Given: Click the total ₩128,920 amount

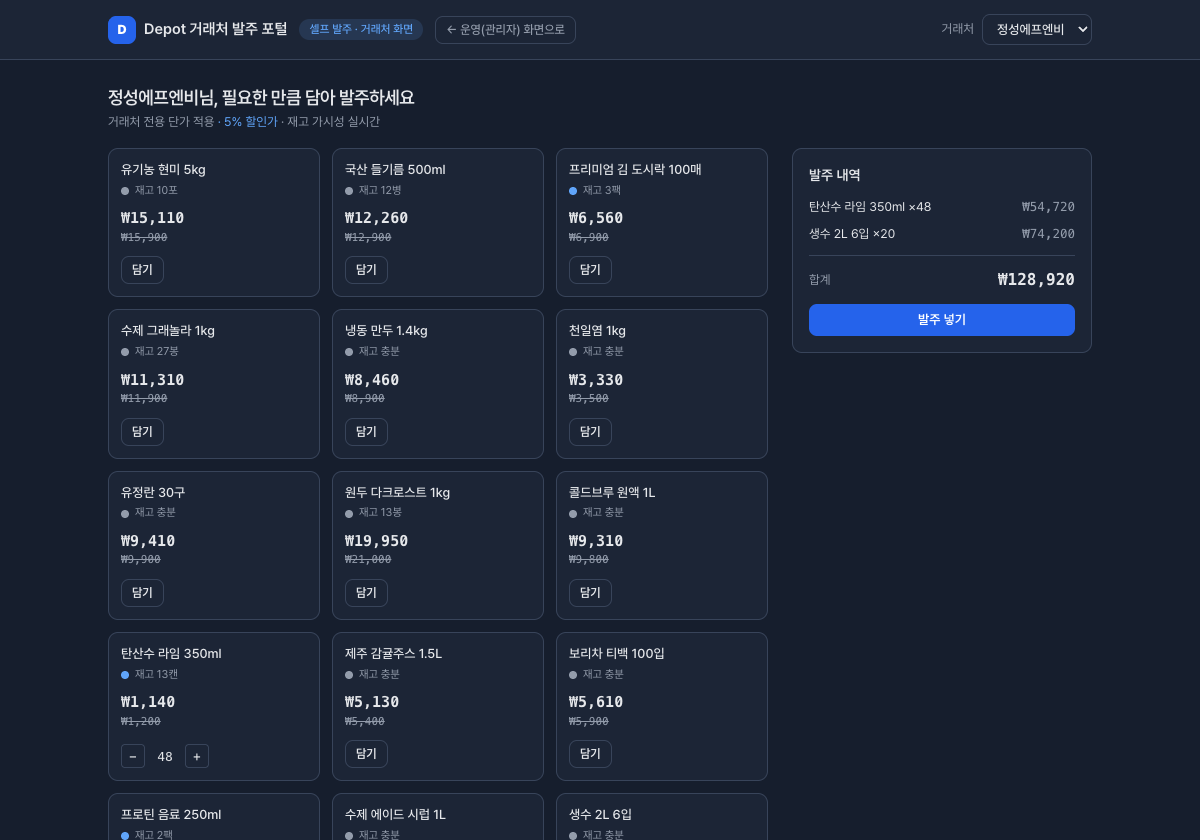Looking at the screenshot, I should tap(1036, 280).
